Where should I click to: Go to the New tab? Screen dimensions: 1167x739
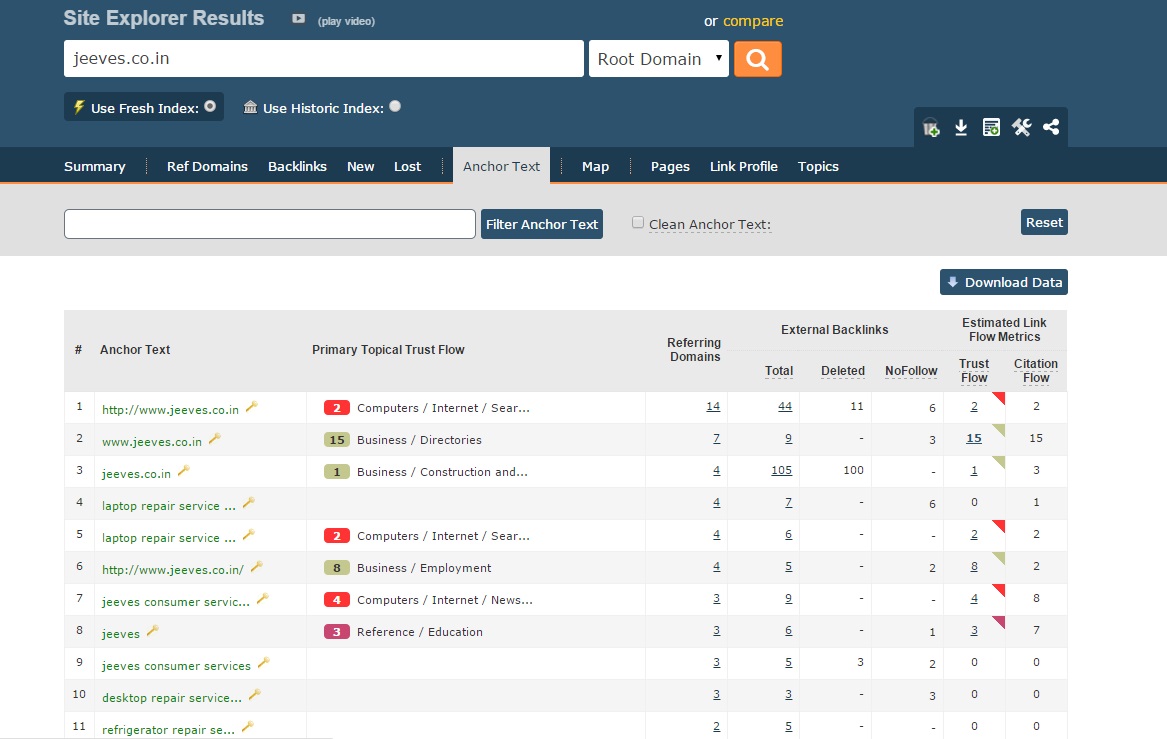(x=360, y=167)
